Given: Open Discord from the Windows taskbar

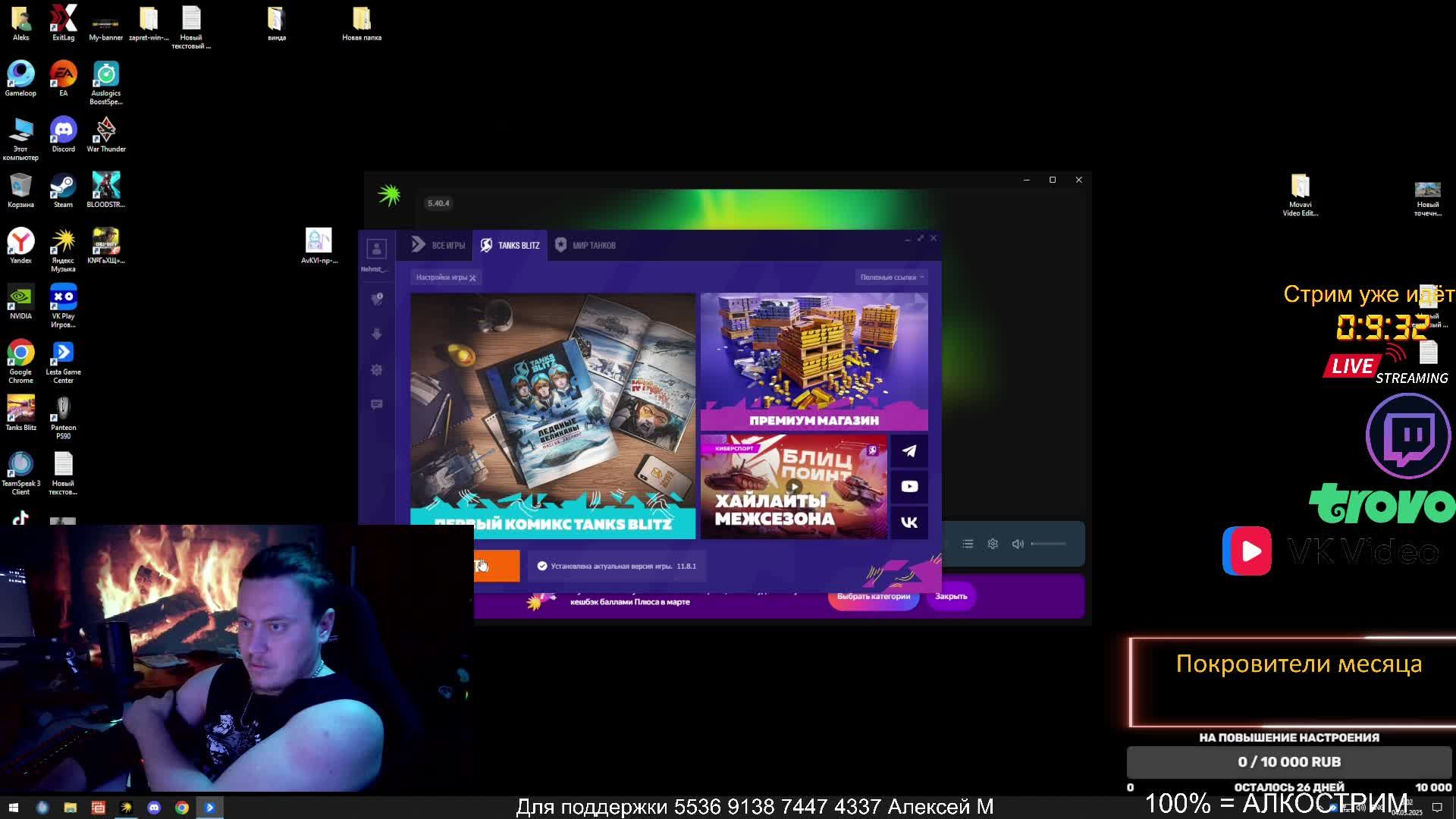Looking at the screenshot, I should 154,808.
